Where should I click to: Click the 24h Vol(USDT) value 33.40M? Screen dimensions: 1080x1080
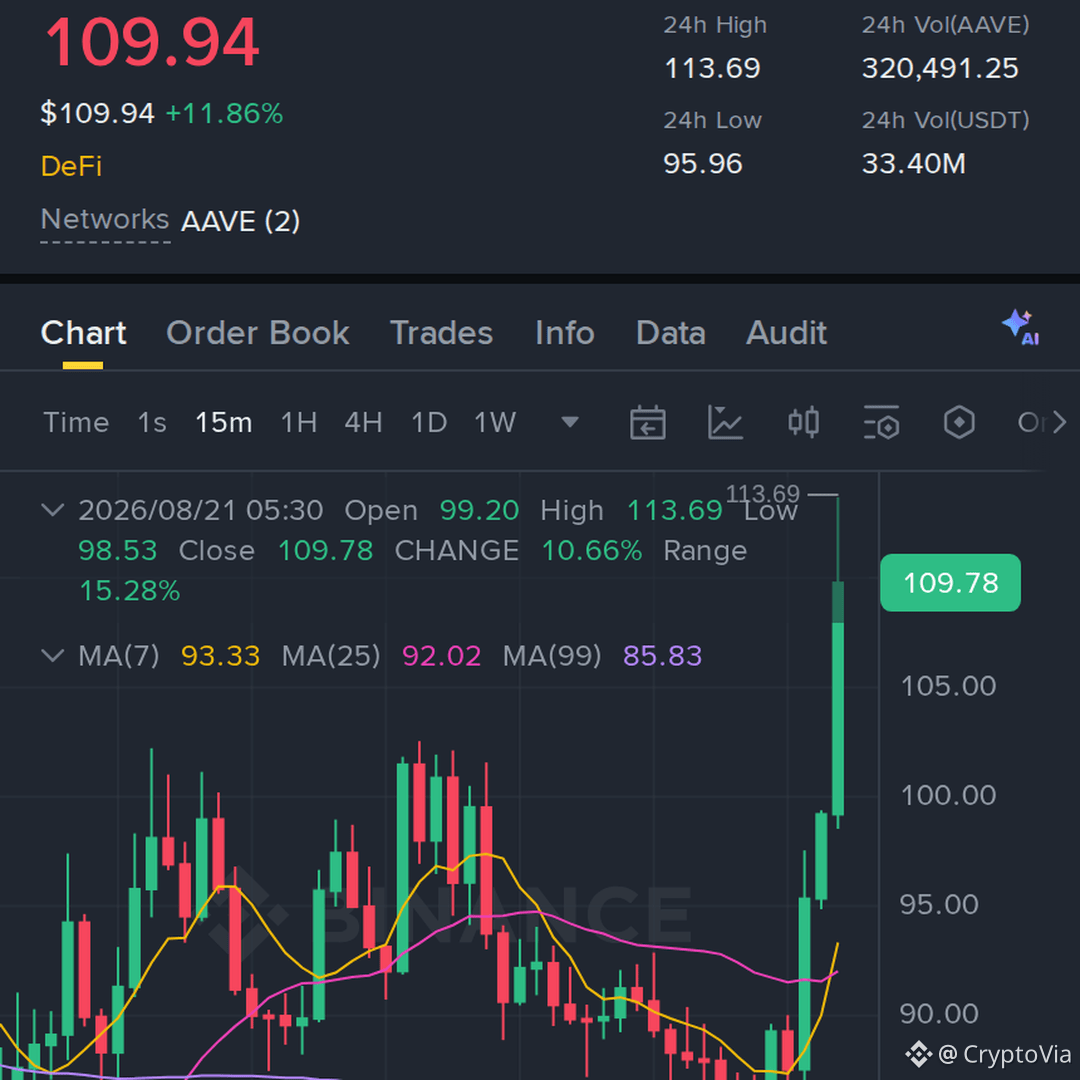click(913, 164)
